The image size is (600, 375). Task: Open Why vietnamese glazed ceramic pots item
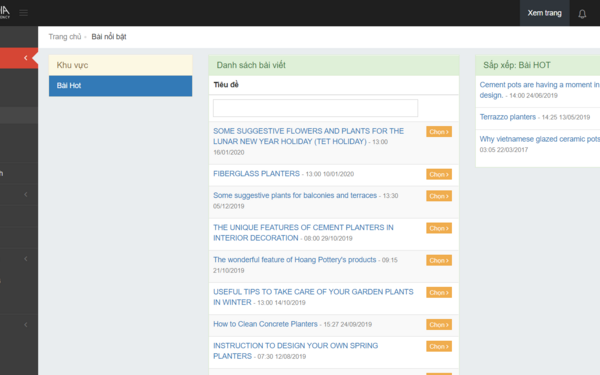tap(540, 139)
